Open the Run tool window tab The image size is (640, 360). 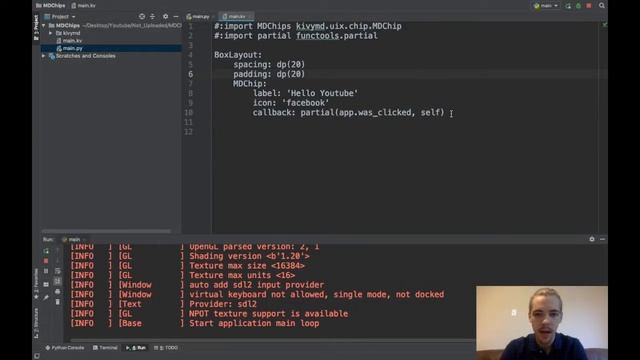[x=136, y=348]
